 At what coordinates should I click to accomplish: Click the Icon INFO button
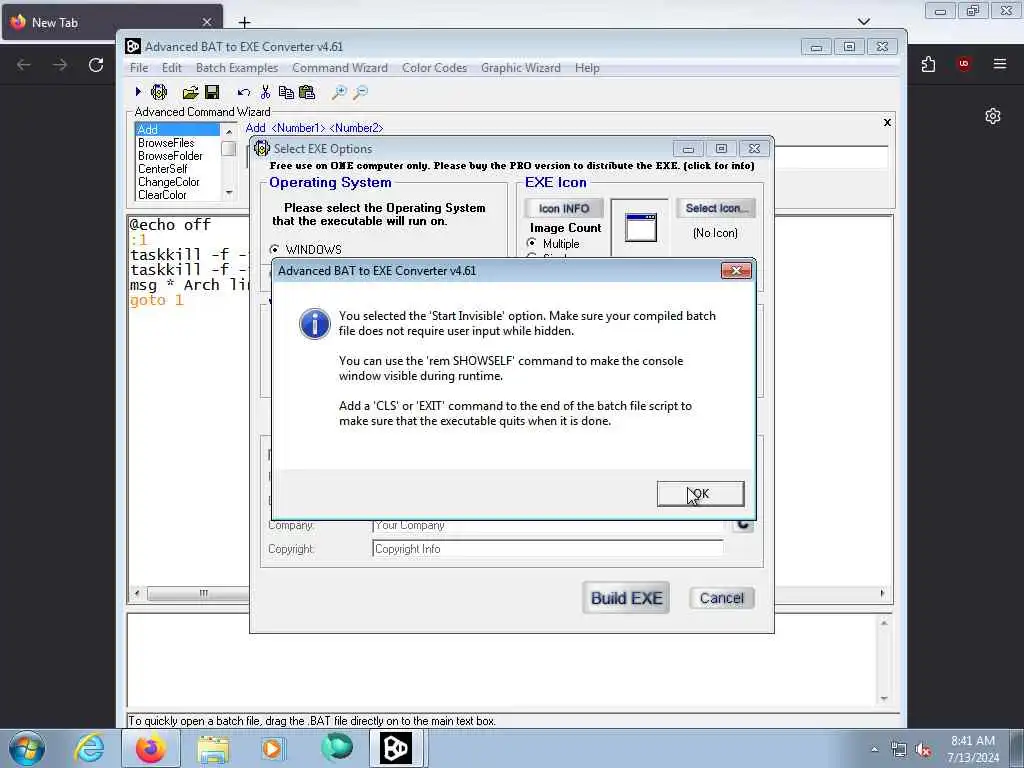tap(564, 208)
